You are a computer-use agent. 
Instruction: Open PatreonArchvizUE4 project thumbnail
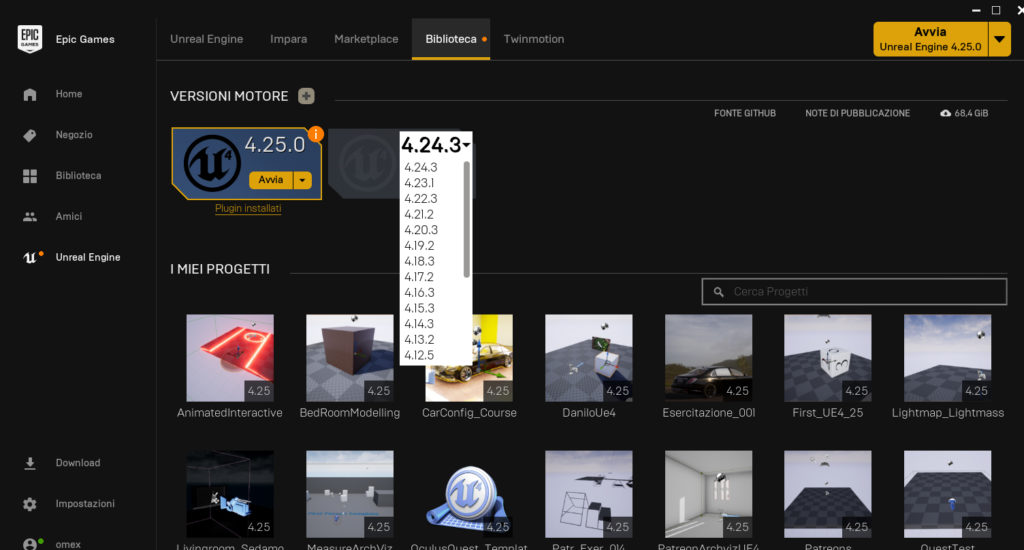point(709,494)
